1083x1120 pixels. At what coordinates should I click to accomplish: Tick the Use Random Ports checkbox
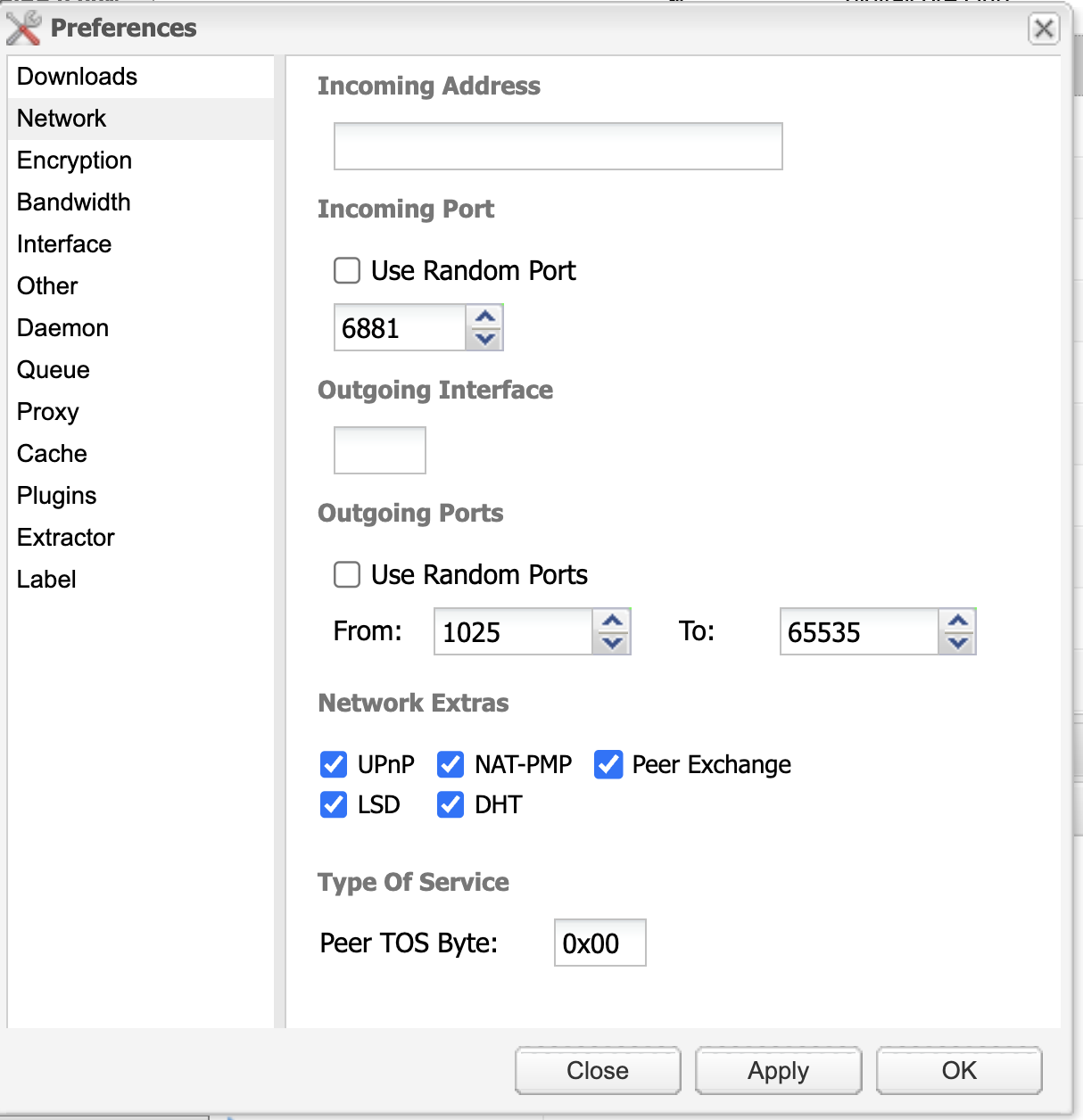(347, 574)
